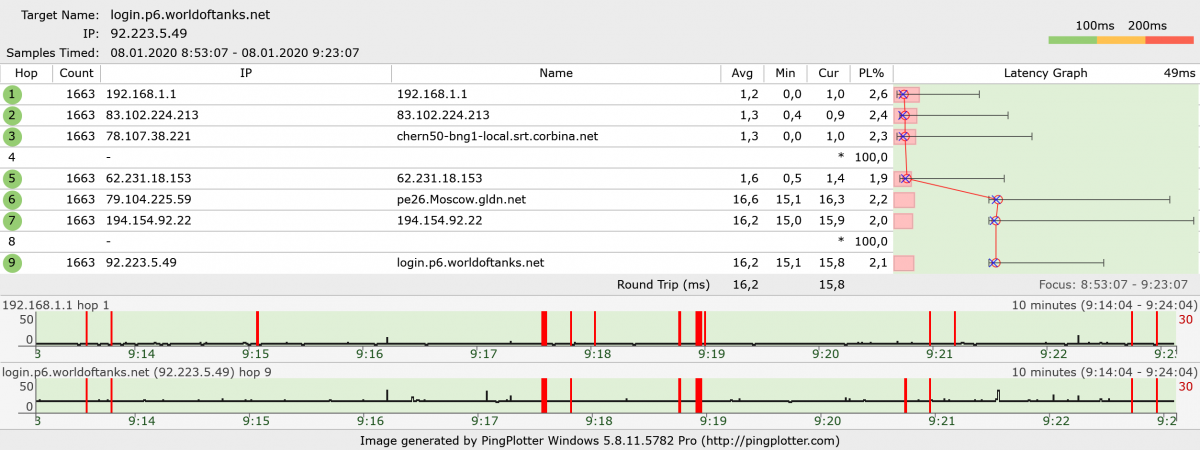Click the hop 3 green circle

[12, 136]
